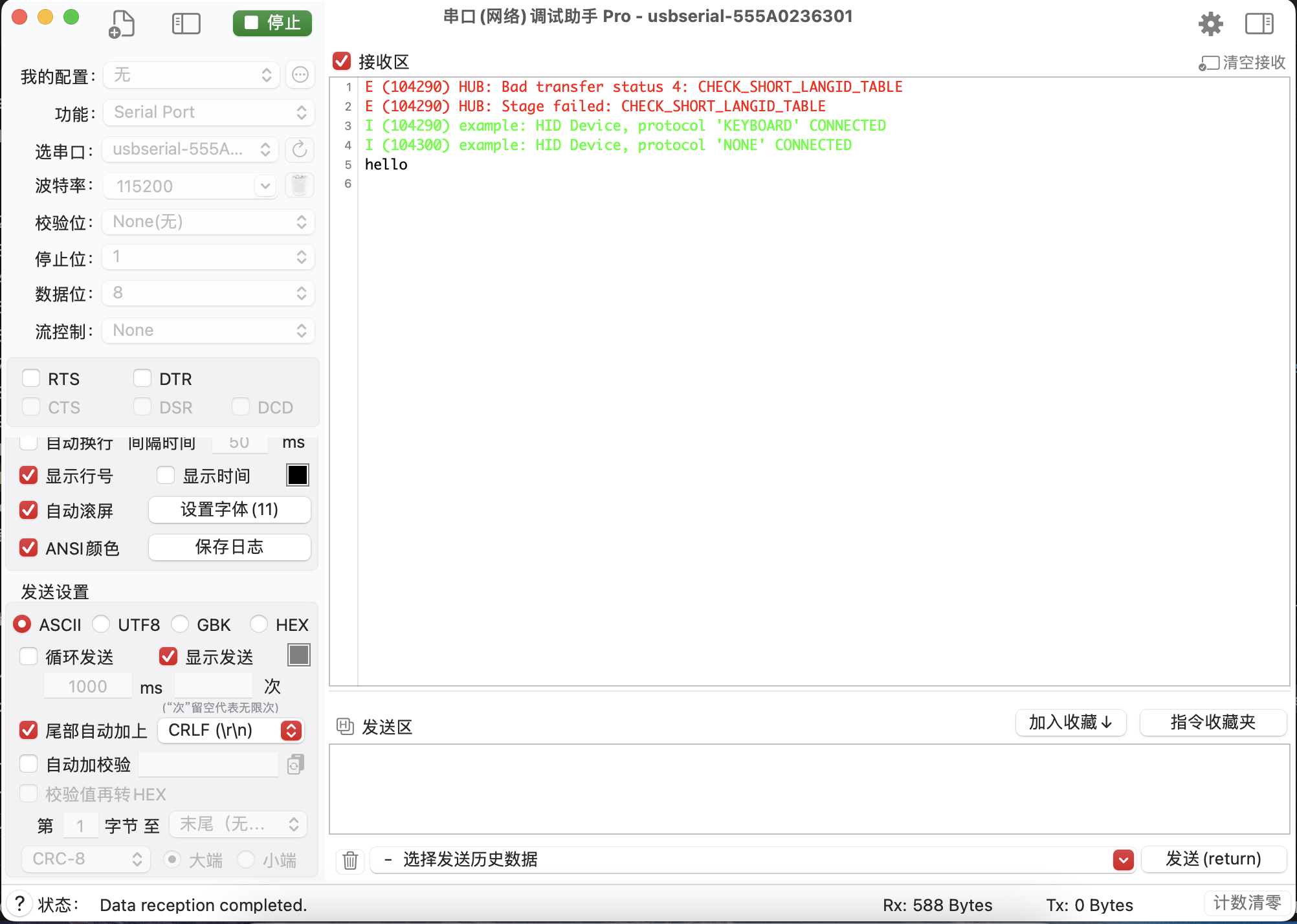
Task: Open 流控制 None dropdown
Action: pos(209,331)
